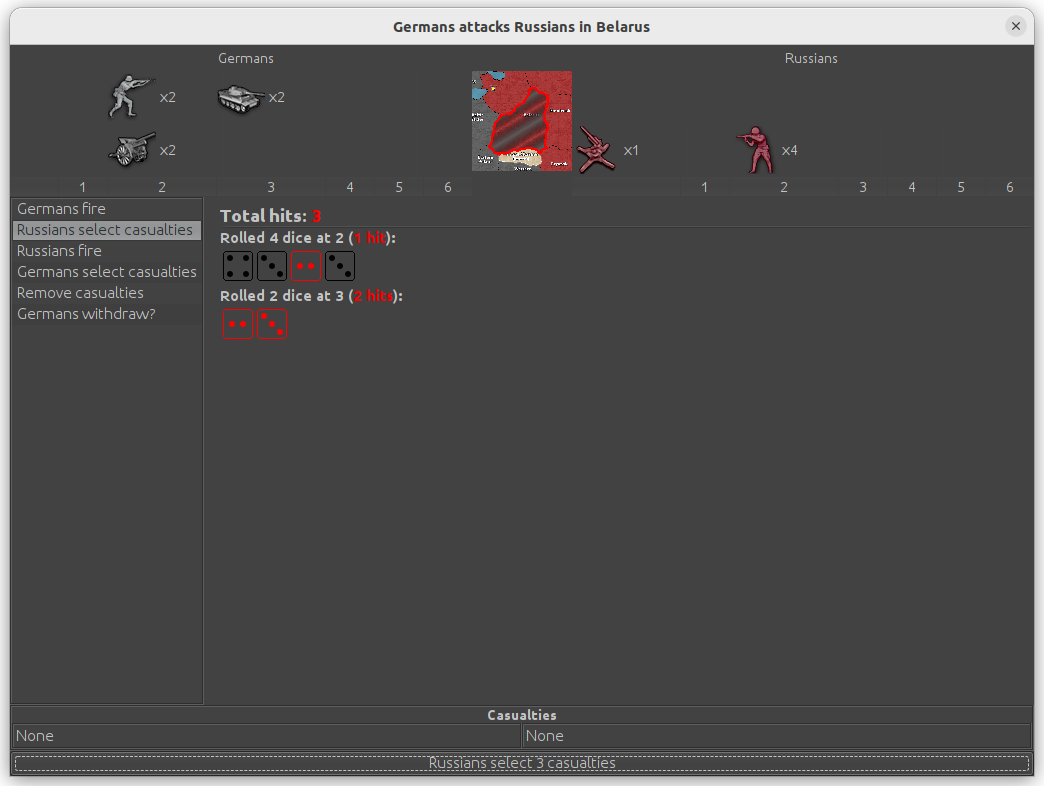Select the 'Russians fire' step
1044x786 pixels.
coord(59,251)
